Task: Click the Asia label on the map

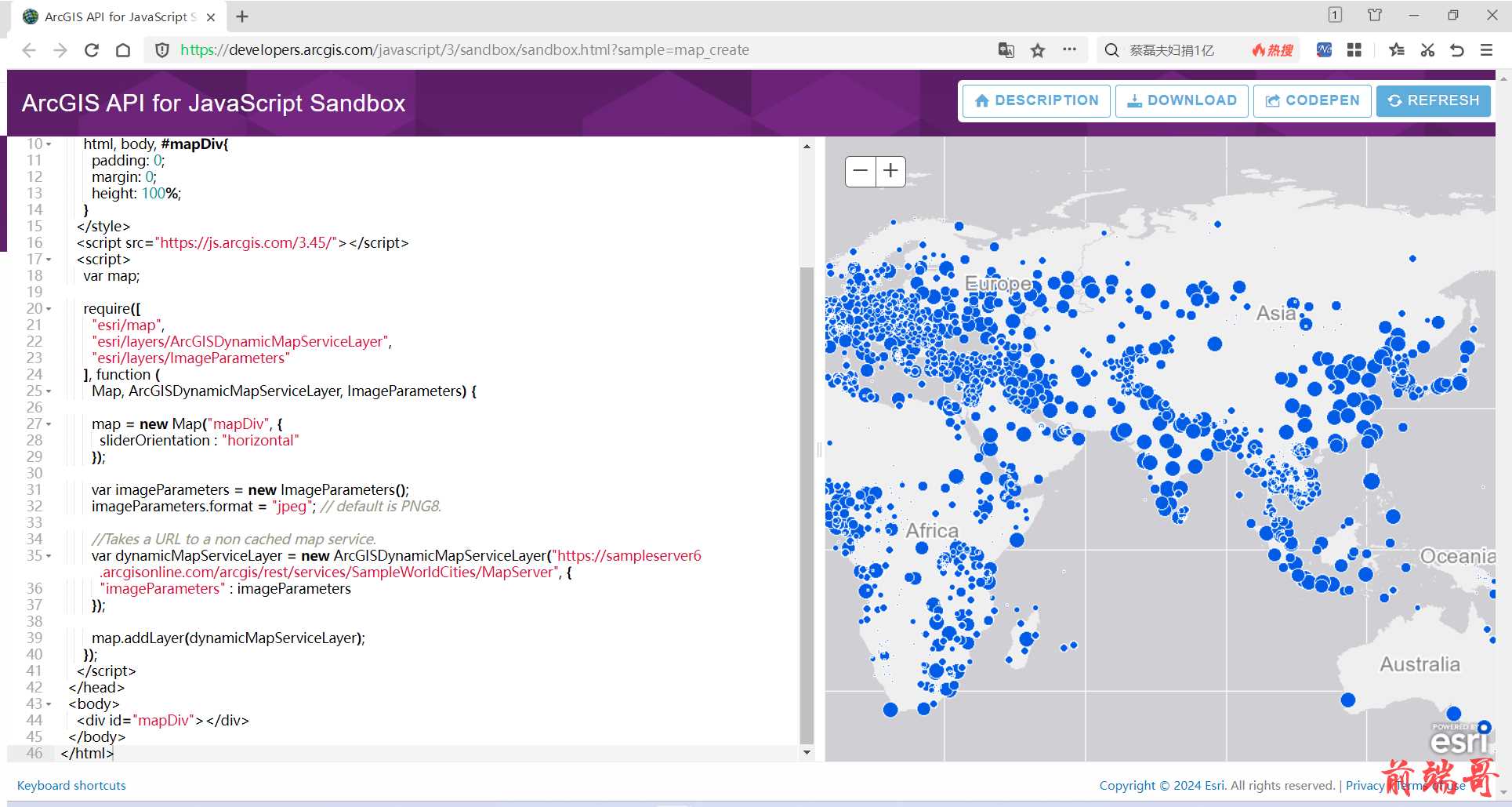Action: point(1275,314)
